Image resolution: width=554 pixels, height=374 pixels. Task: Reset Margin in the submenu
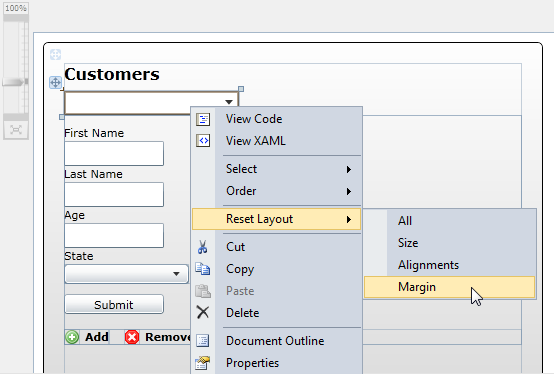click(449, 287)
